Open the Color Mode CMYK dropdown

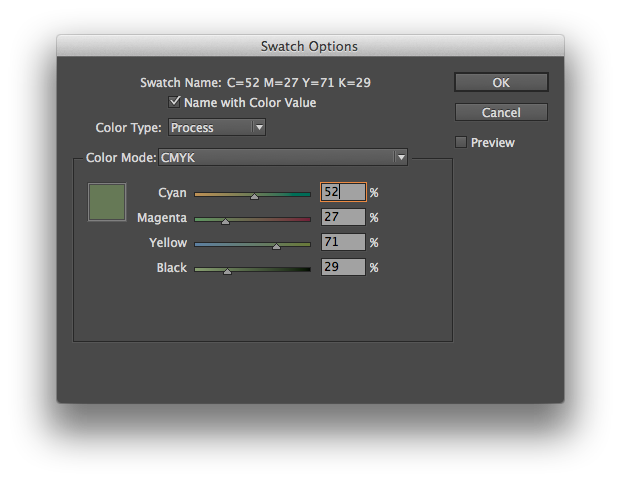[x=283, y=157]
